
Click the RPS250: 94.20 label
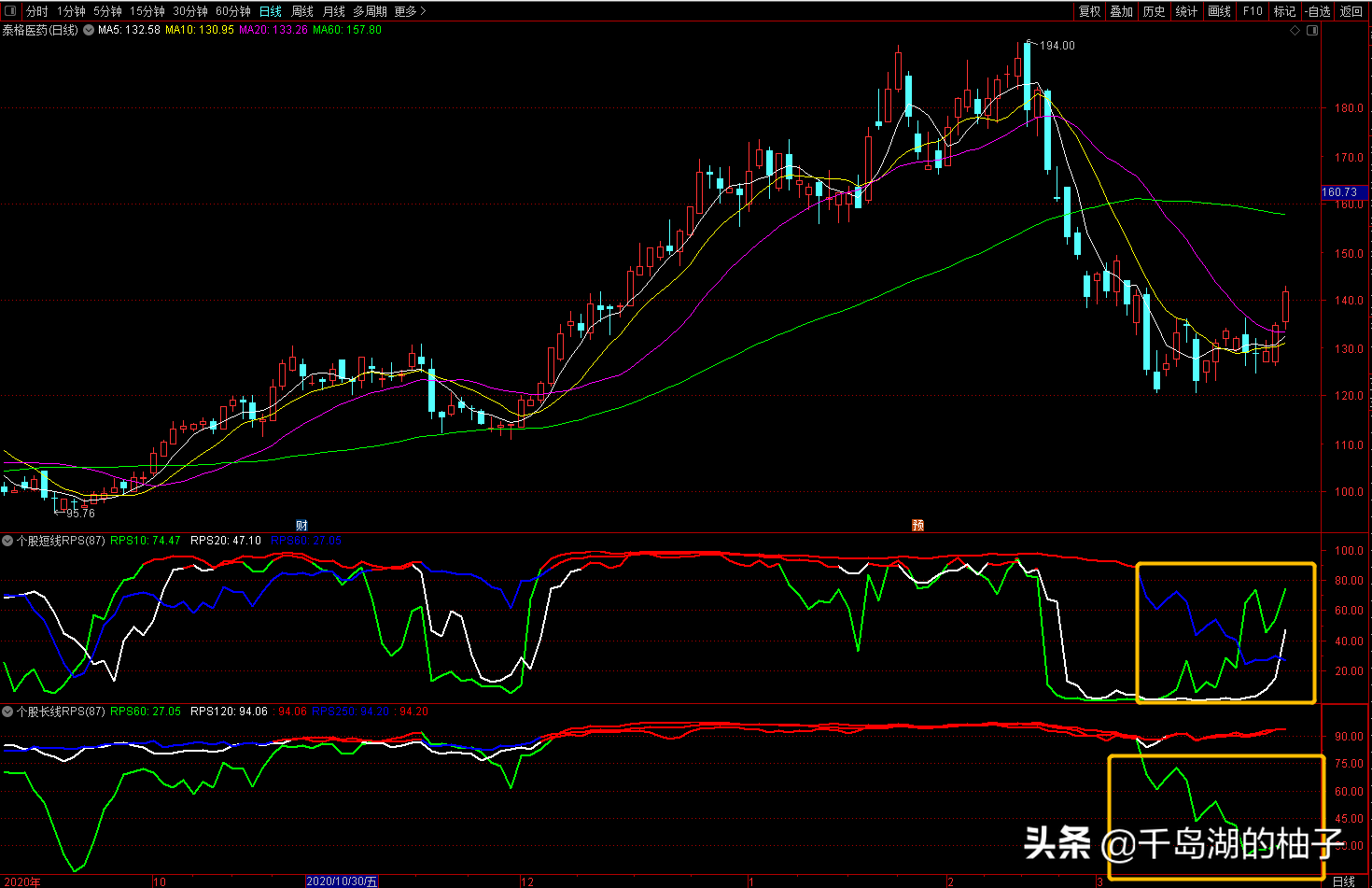(350, 712)
